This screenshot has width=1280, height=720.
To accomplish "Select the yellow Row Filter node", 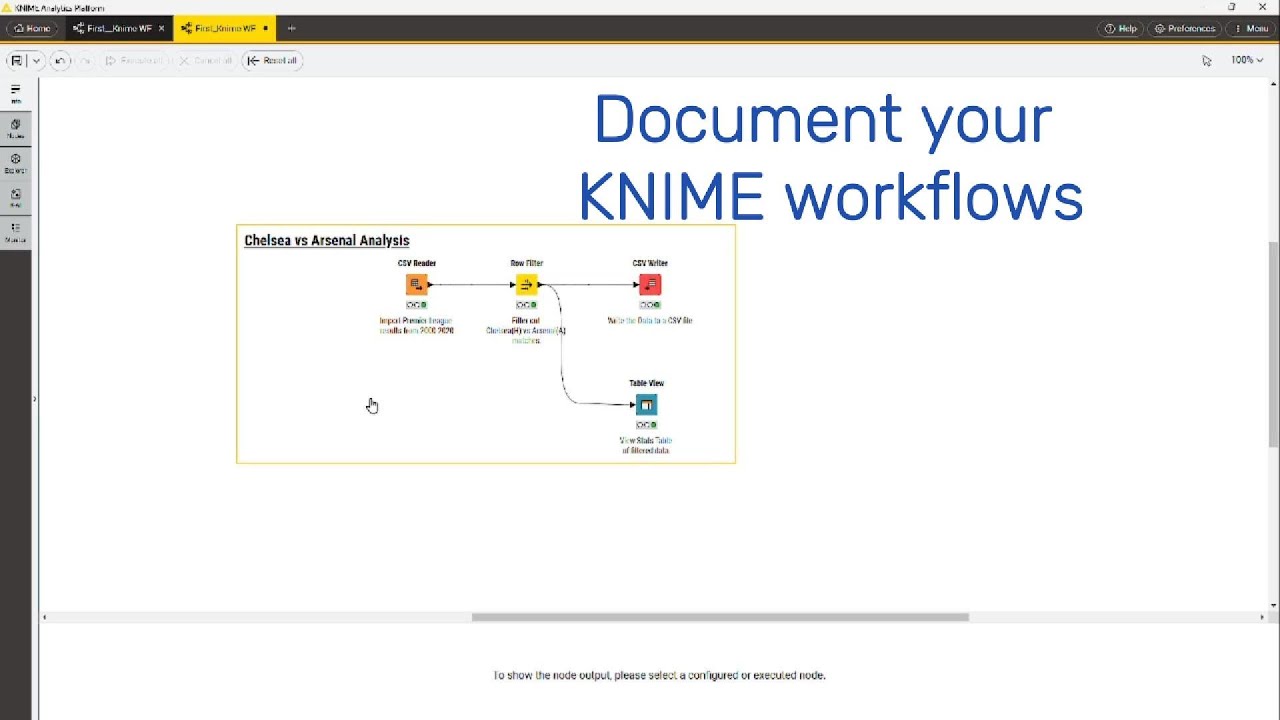I will (527, 285).
